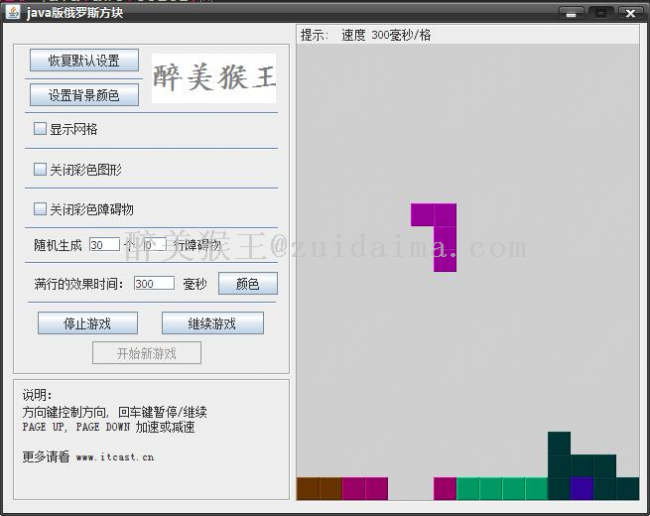650x516 pixels.
Task: Click the brown blocks at bottom-left of board
Action: (319, 489)
